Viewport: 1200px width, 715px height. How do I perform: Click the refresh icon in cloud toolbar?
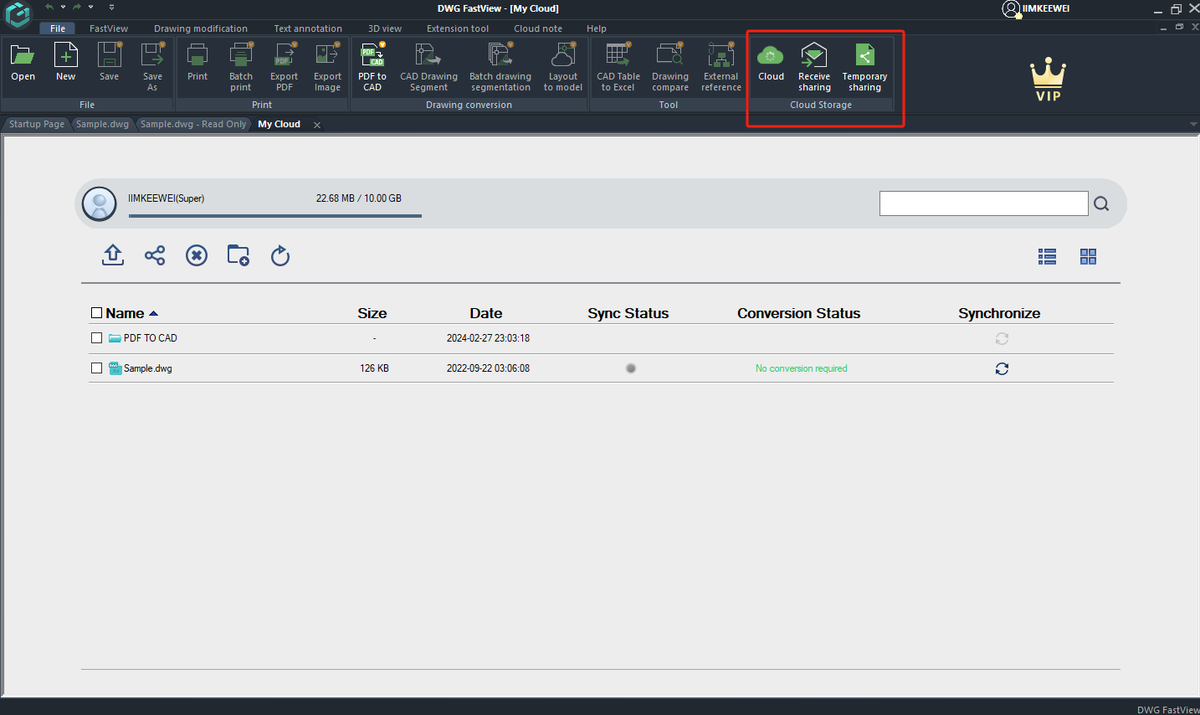[x=280, y=256]
